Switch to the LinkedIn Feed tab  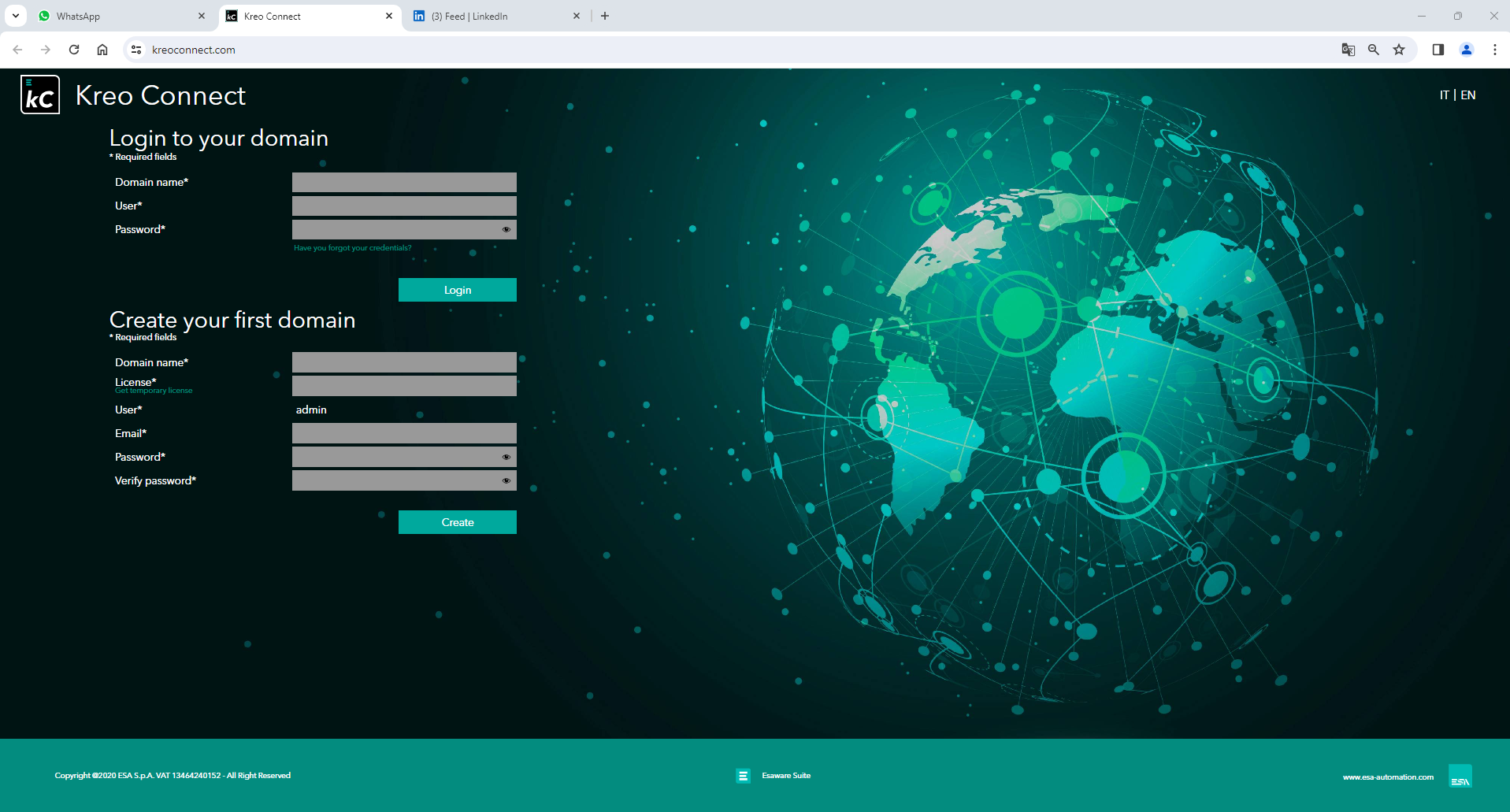pos(492,16)
